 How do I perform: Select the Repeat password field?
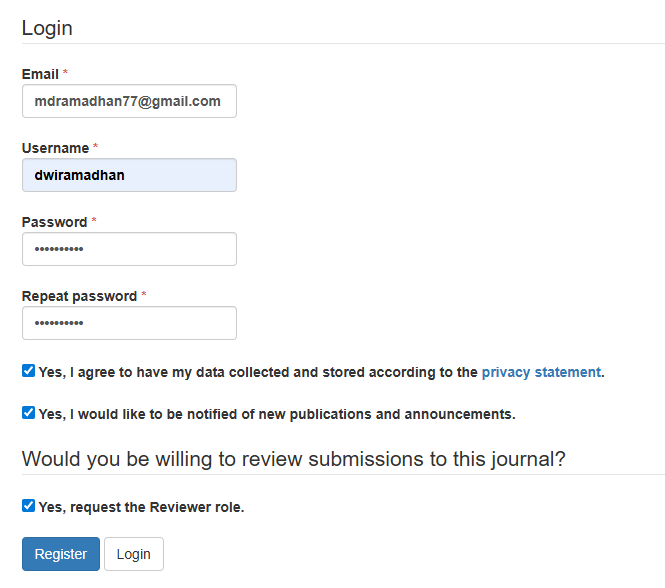pos(129,323)
